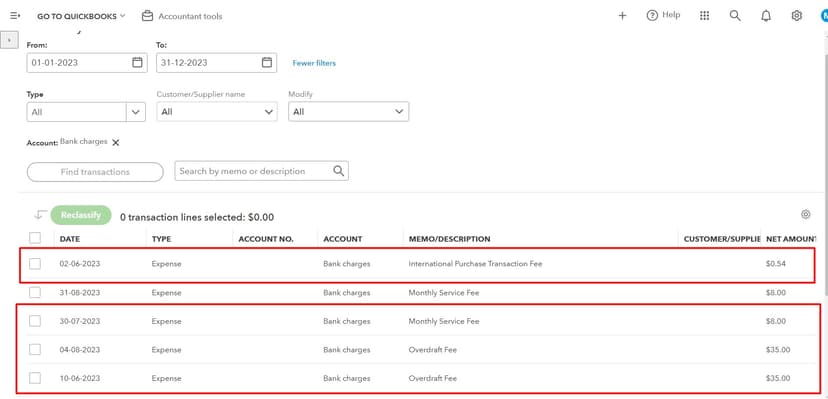
Task: Click the $8.00 amount in 30-07-2023 row
Action: [x=776, y=321]
